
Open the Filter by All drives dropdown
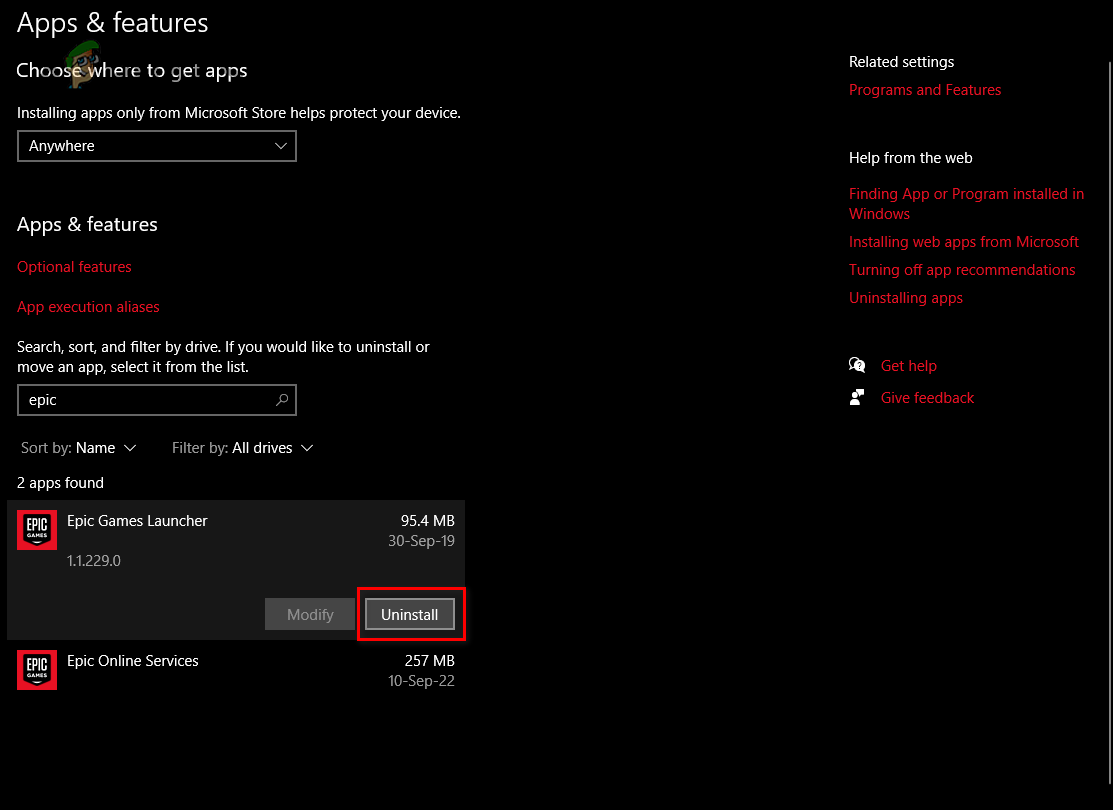(242, 448)
